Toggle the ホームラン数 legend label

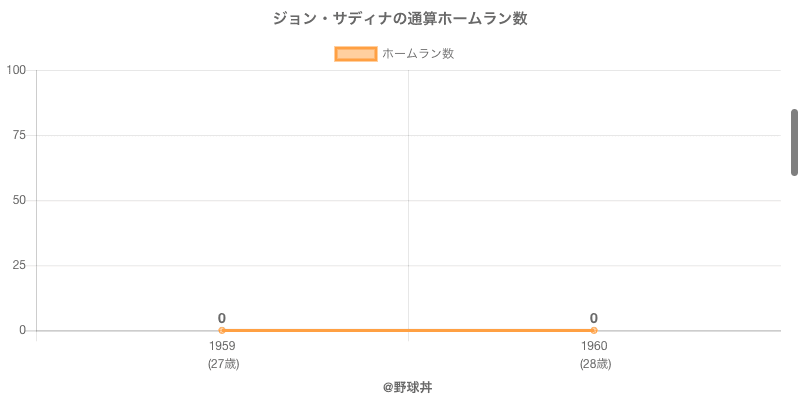[x=418, y=54]
